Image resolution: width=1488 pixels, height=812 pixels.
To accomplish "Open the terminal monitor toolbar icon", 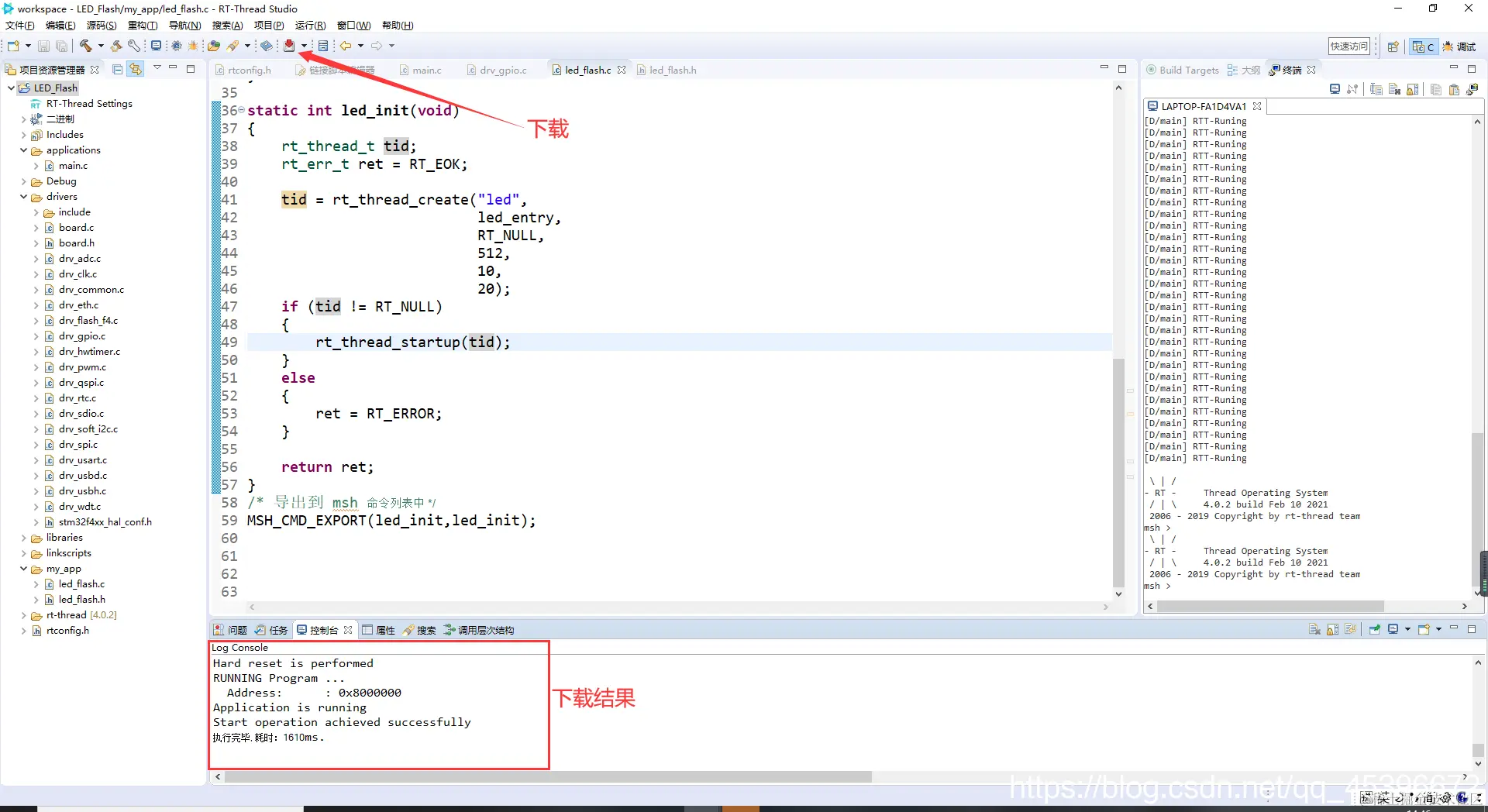I will click(156, 46).
